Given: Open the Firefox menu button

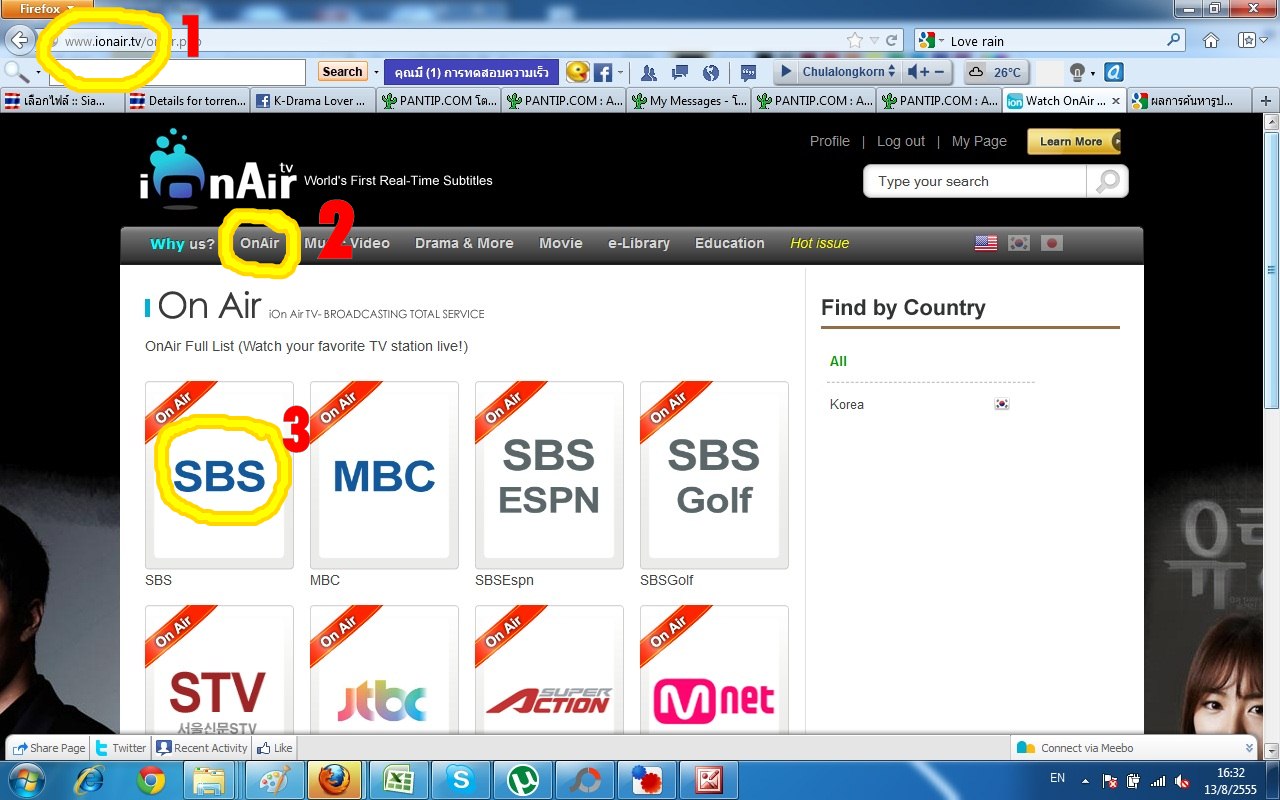Looking at the screenshot, I should click(47, 8).
